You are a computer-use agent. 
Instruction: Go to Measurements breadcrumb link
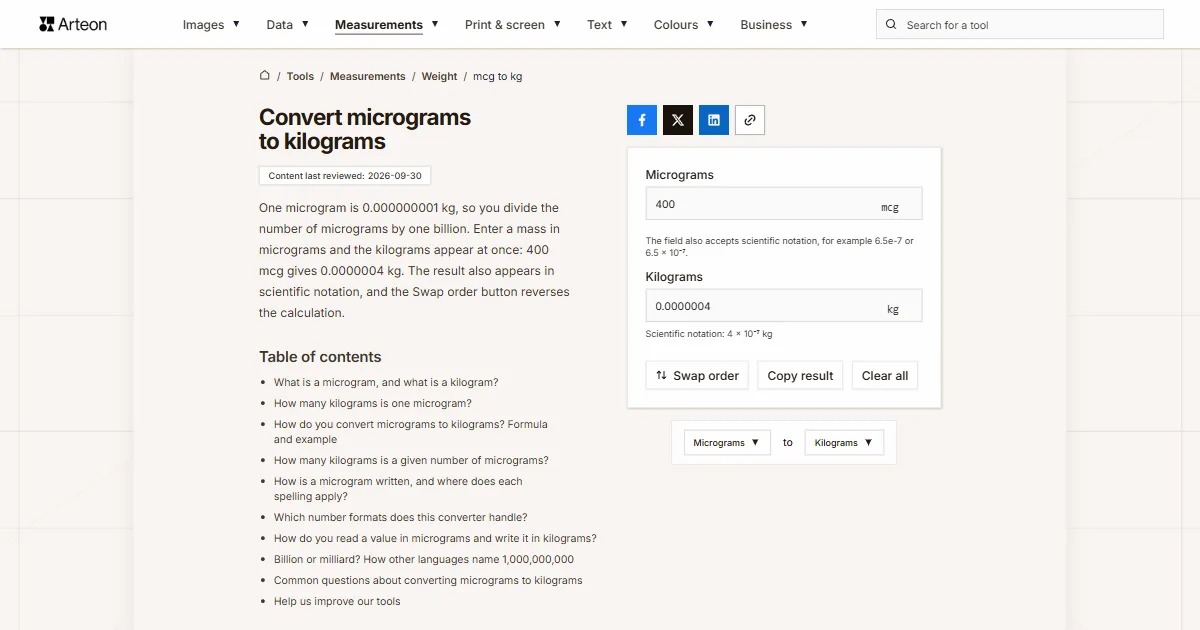pos(368,76)
